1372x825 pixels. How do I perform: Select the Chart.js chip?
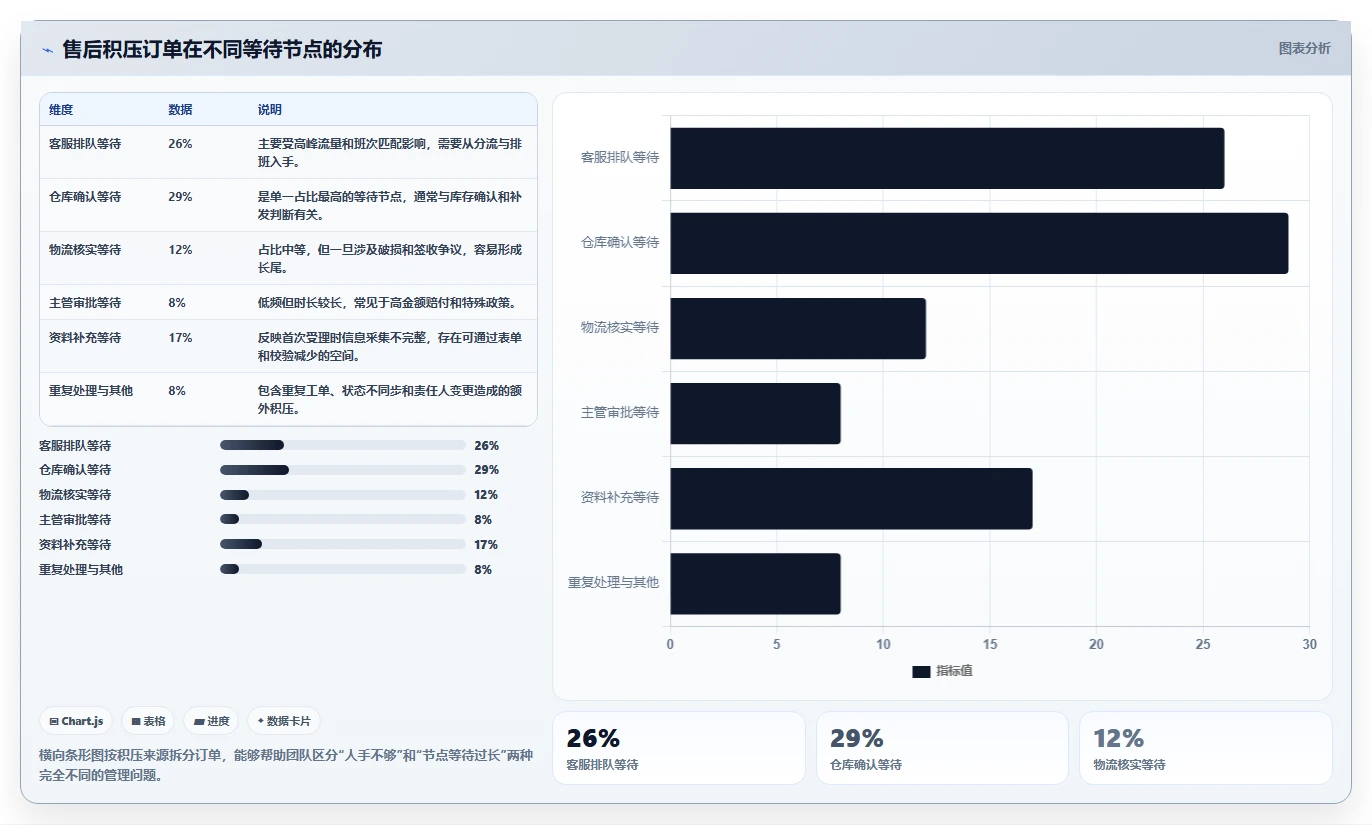click(76, 721)
